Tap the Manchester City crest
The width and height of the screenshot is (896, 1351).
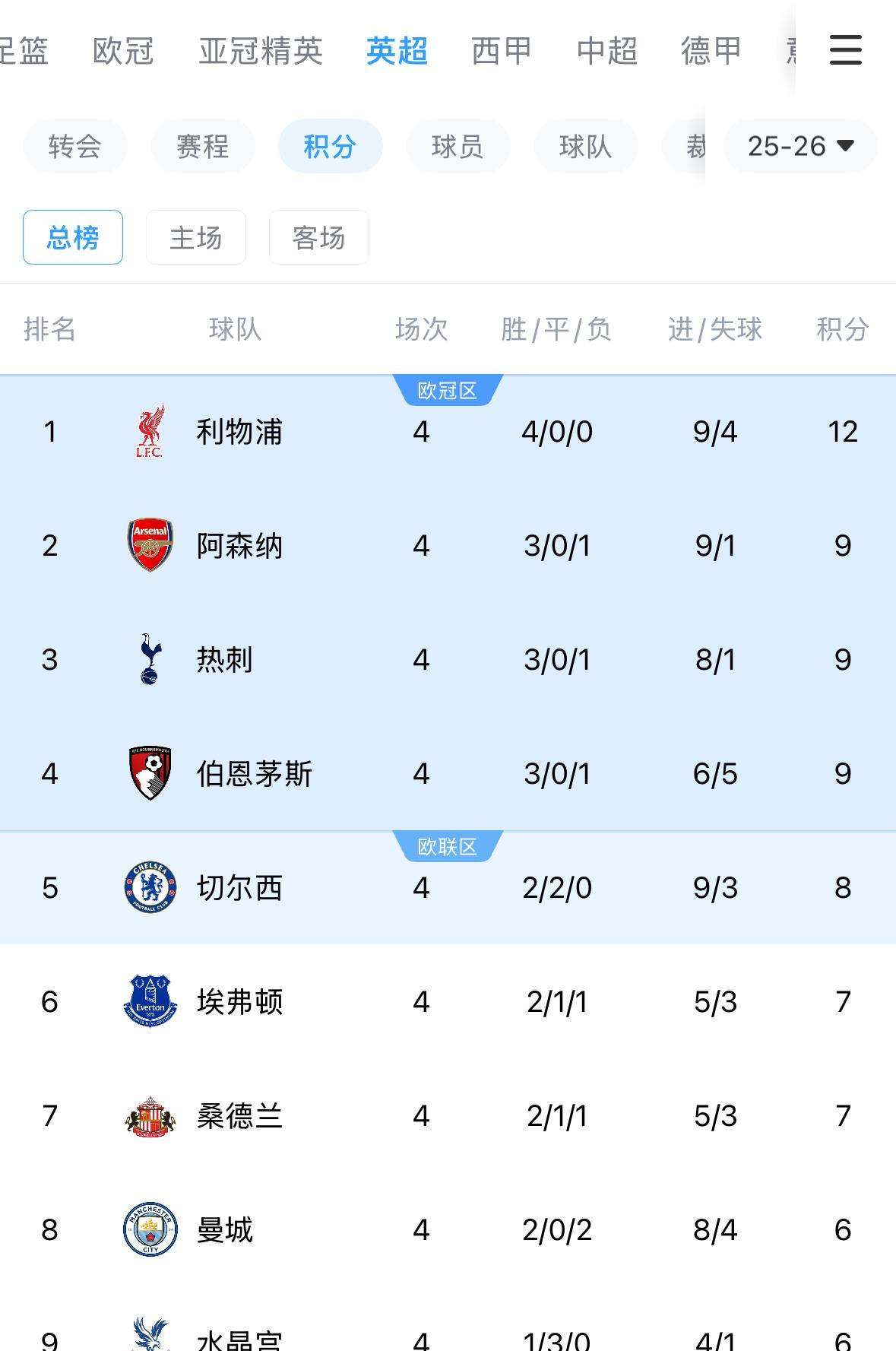[150, 1229]
